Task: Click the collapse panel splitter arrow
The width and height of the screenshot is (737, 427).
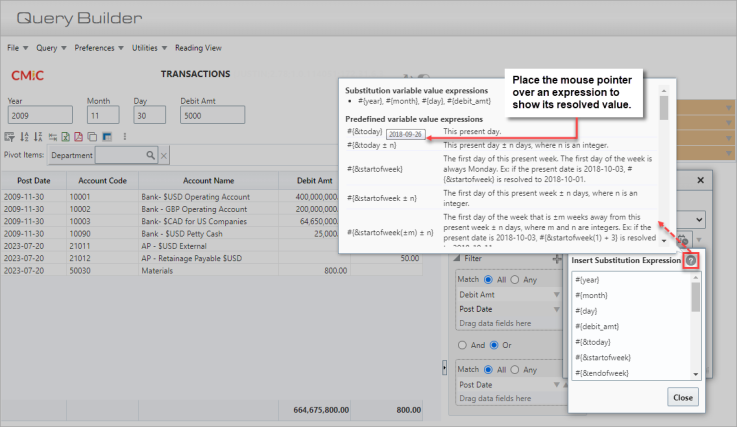Action: pos(444,367)
